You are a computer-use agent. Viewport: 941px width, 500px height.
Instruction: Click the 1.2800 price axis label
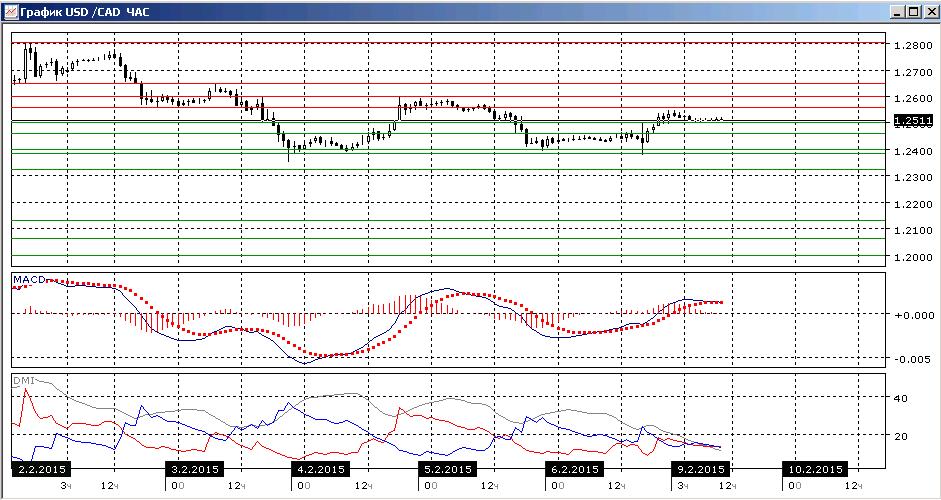[x=911, y=45]
